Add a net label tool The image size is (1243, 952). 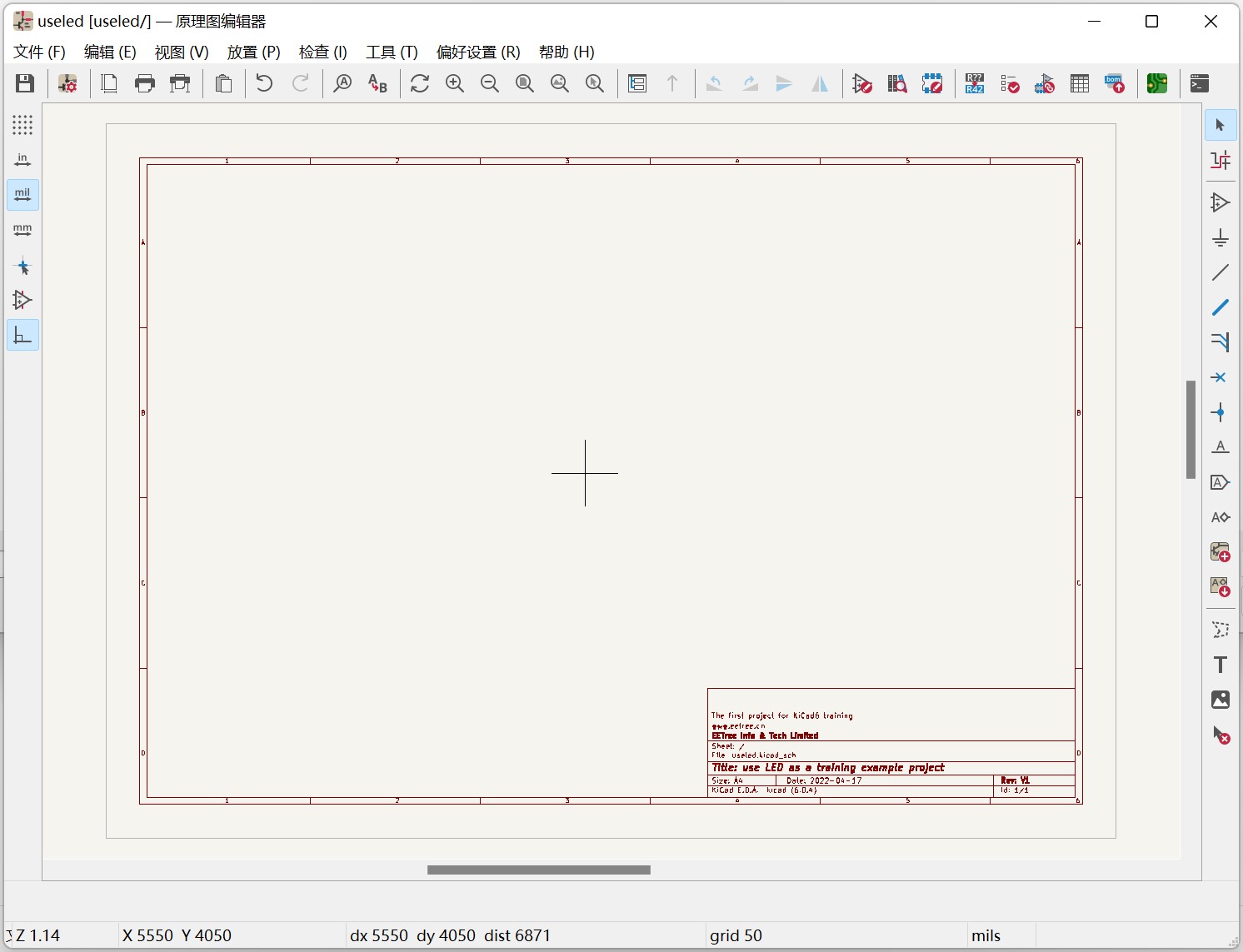pos(1221,447)
